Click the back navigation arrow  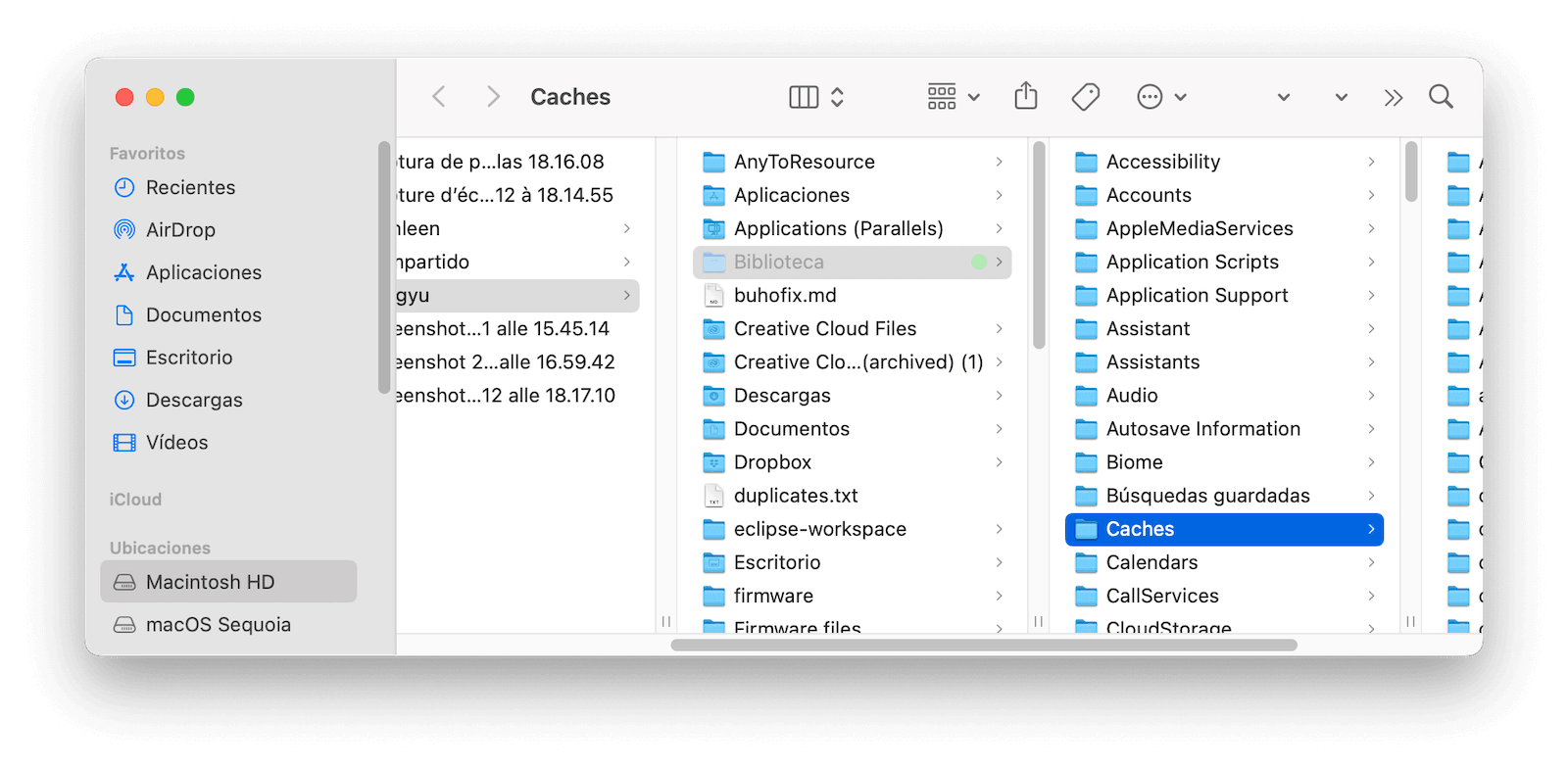[x=439, y=97]
